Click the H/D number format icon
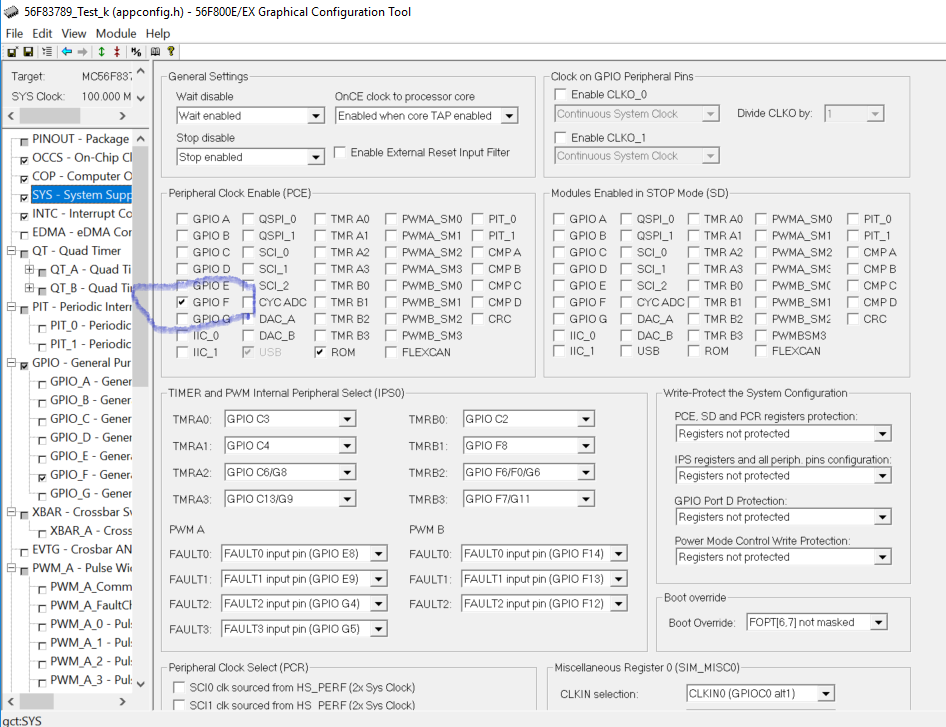 136,52
